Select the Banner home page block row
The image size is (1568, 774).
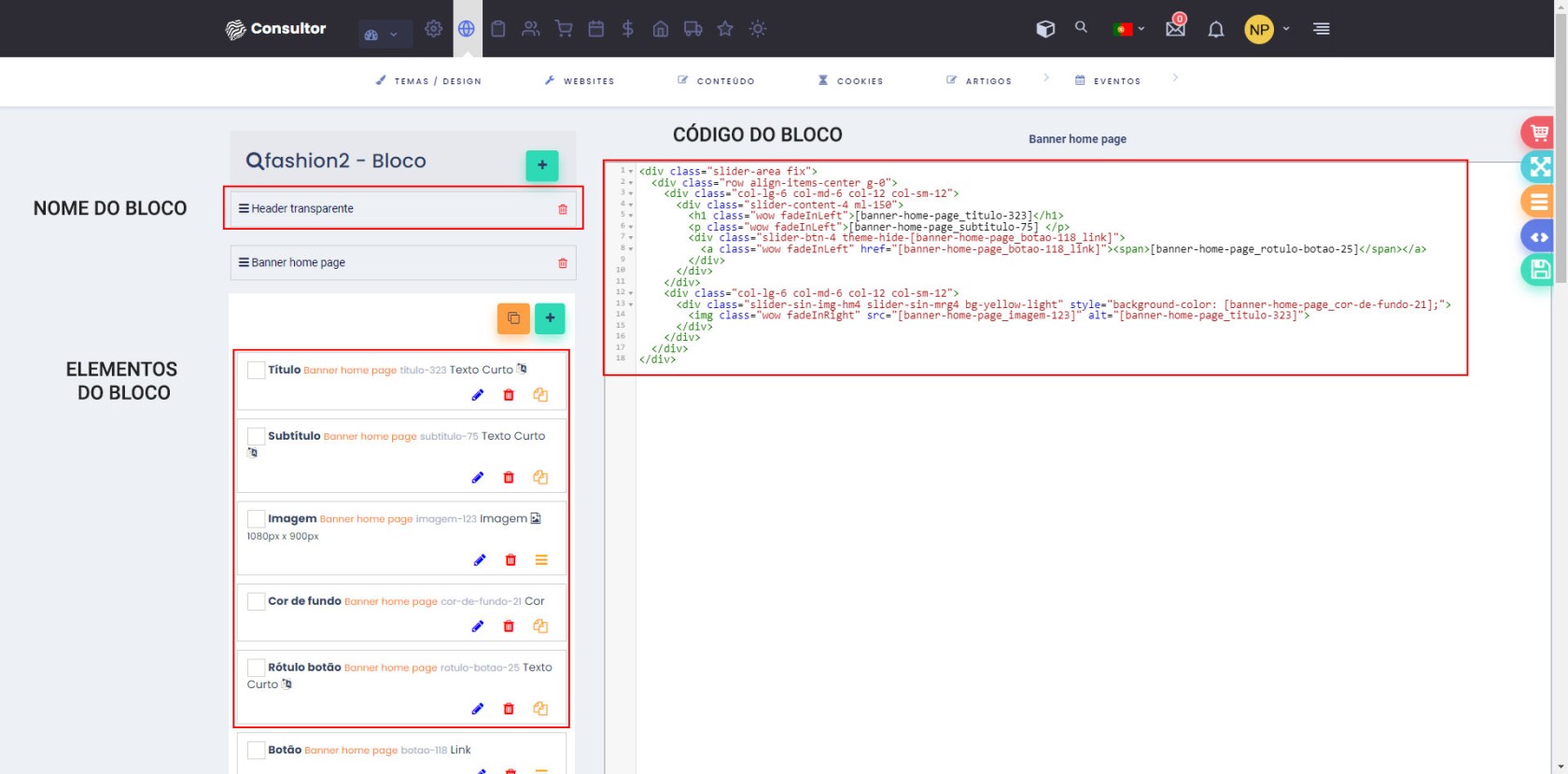point(403,263)
